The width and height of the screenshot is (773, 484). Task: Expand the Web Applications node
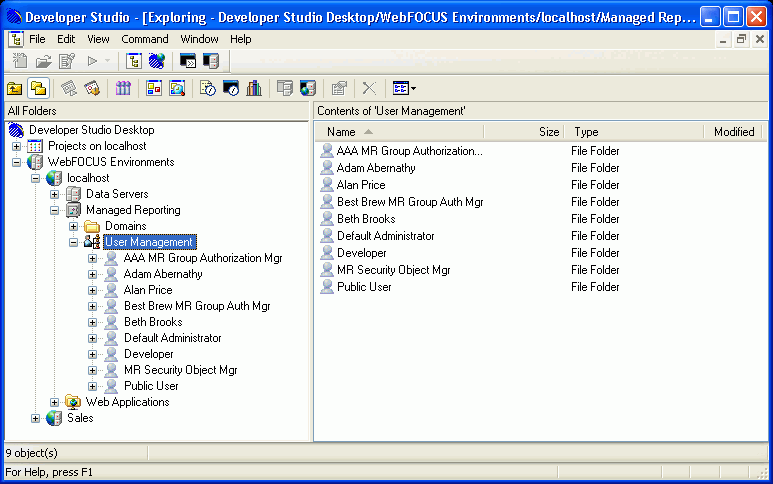[55, 402]
